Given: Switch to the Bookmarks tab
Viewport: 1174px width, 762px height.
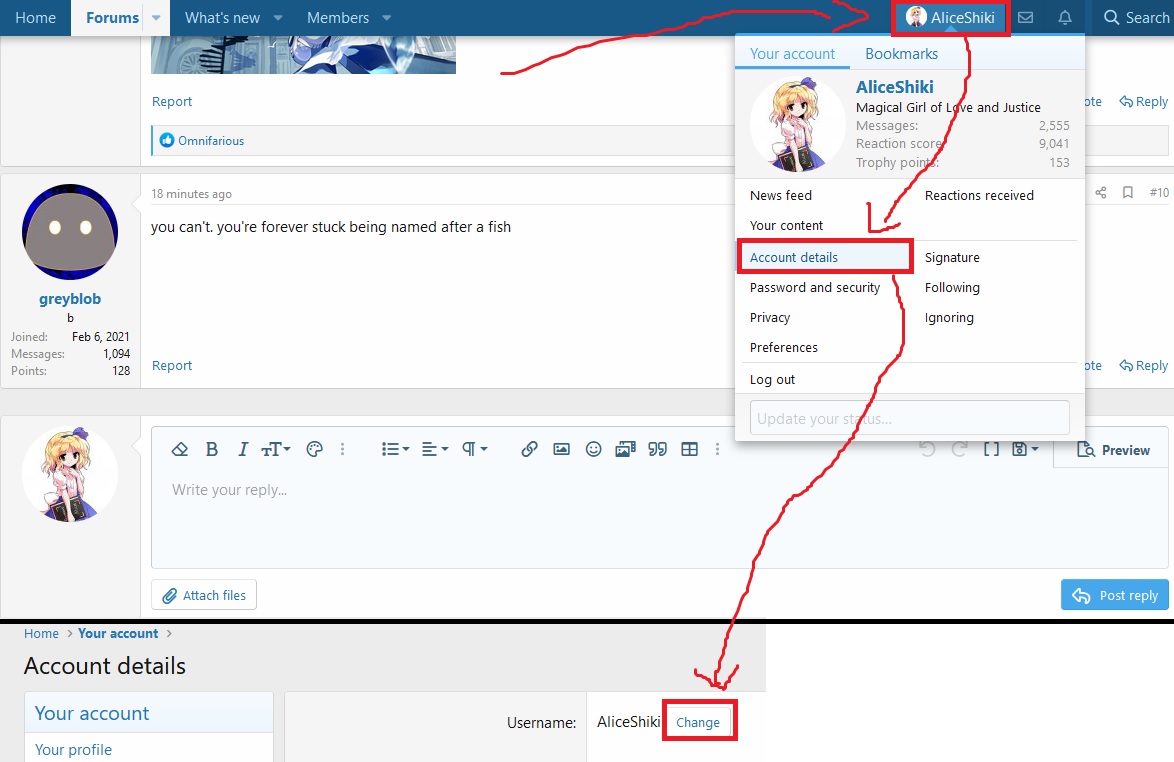Looking at the screenshot, I should point(901,54).
